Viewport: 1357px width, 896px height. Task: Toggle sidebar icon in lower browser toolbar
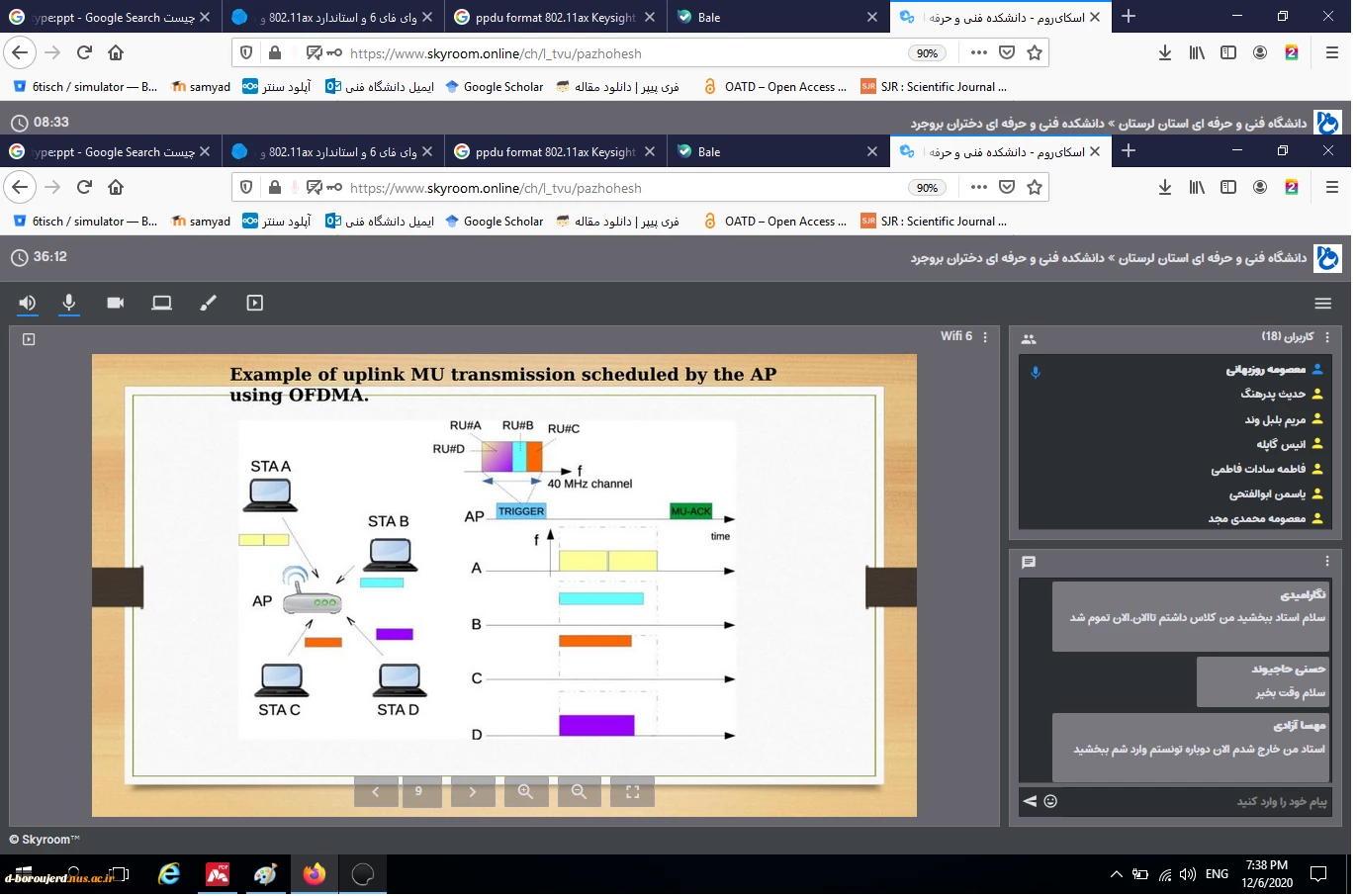pos(1228,188)
